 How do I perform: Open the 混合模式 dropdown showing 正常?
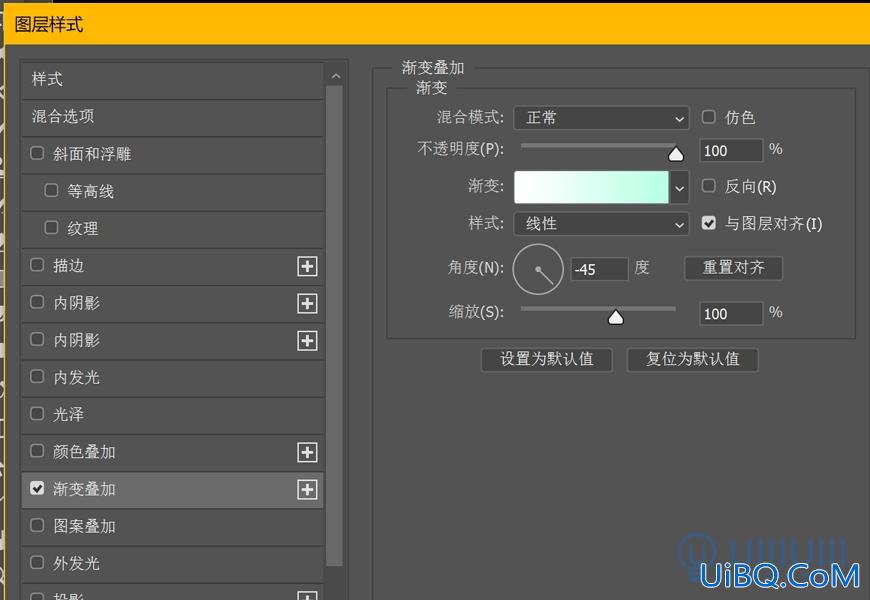[601, 118]
